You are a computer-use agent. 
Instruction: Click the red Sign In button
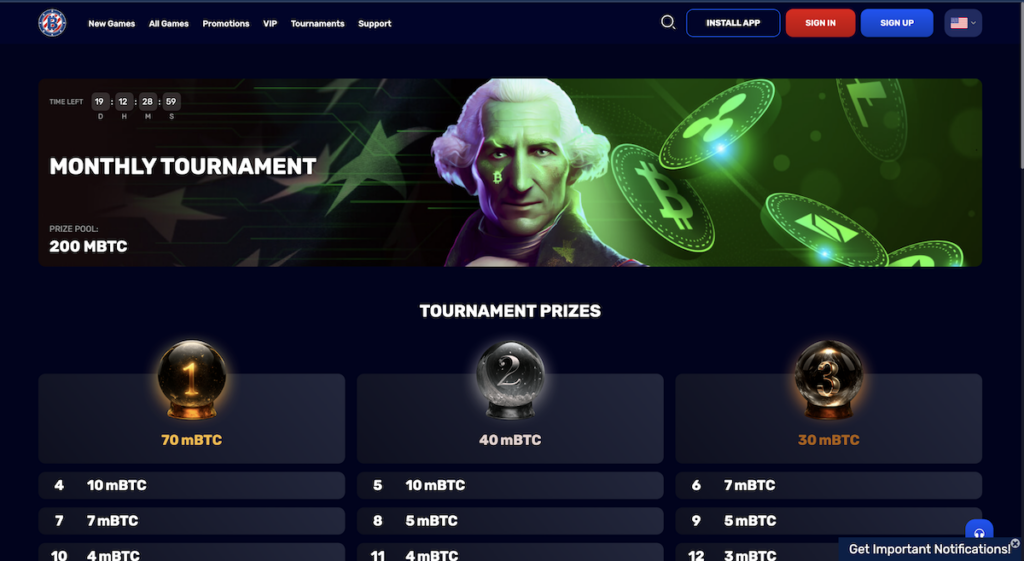820,23
